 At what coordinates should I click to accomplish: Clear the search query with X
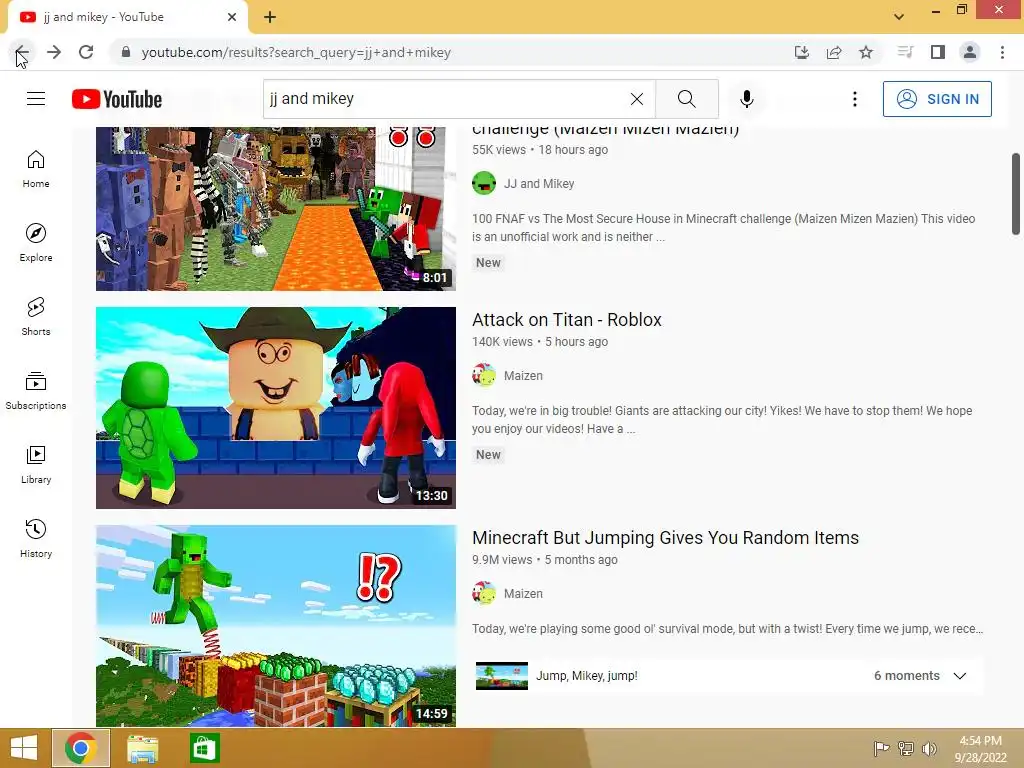click(637, 99)
